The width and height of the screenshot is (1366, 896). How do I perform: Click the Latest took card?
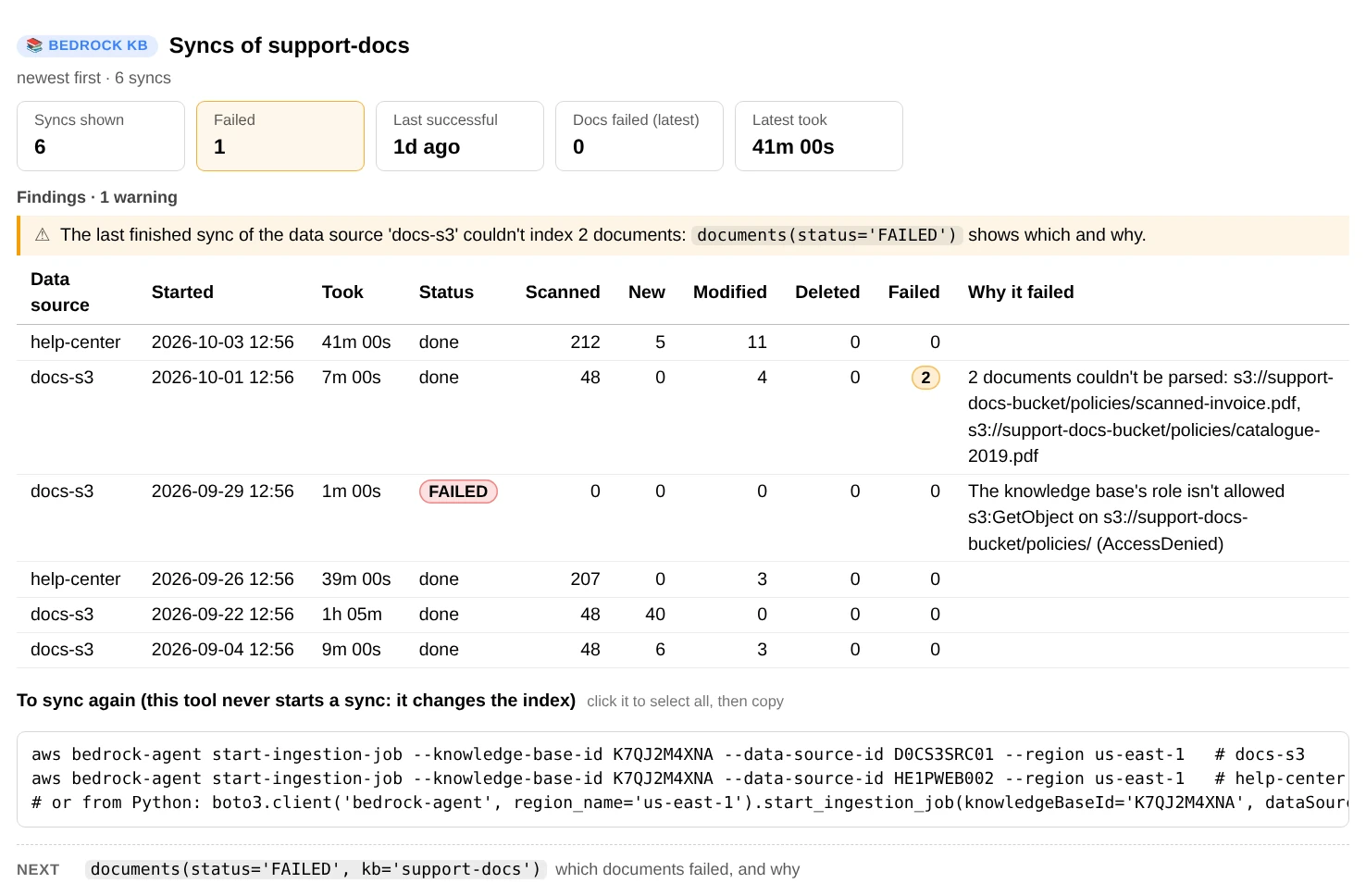coord(819,136)
